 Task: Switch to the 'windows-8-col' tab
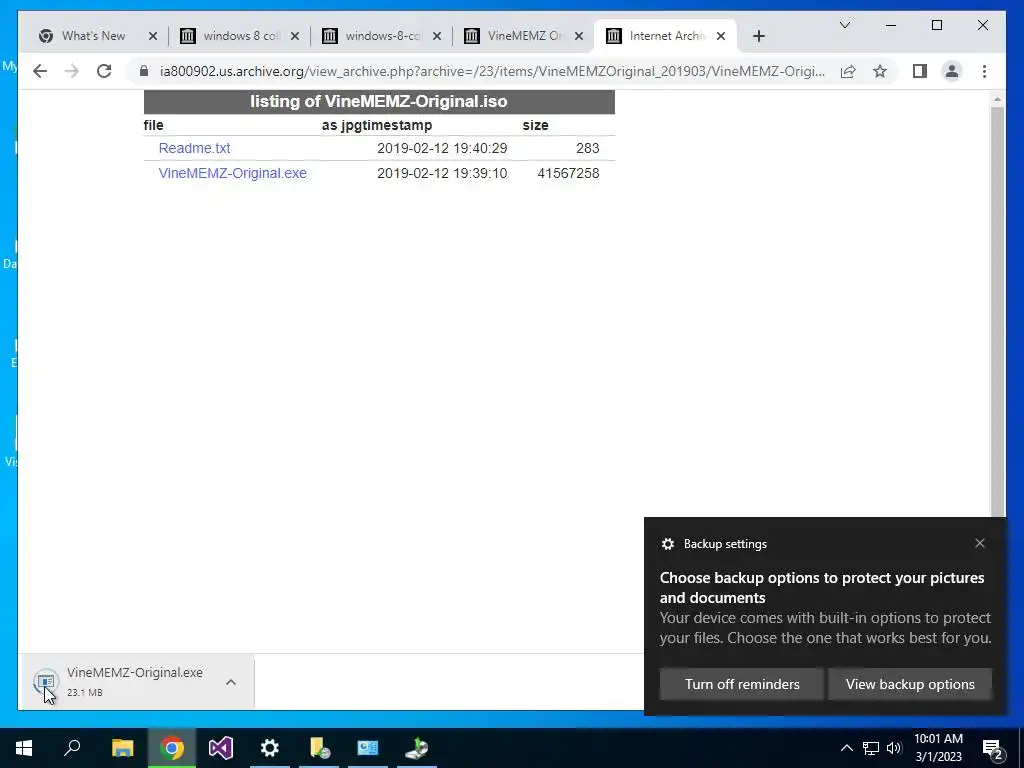tap(383, 37)
